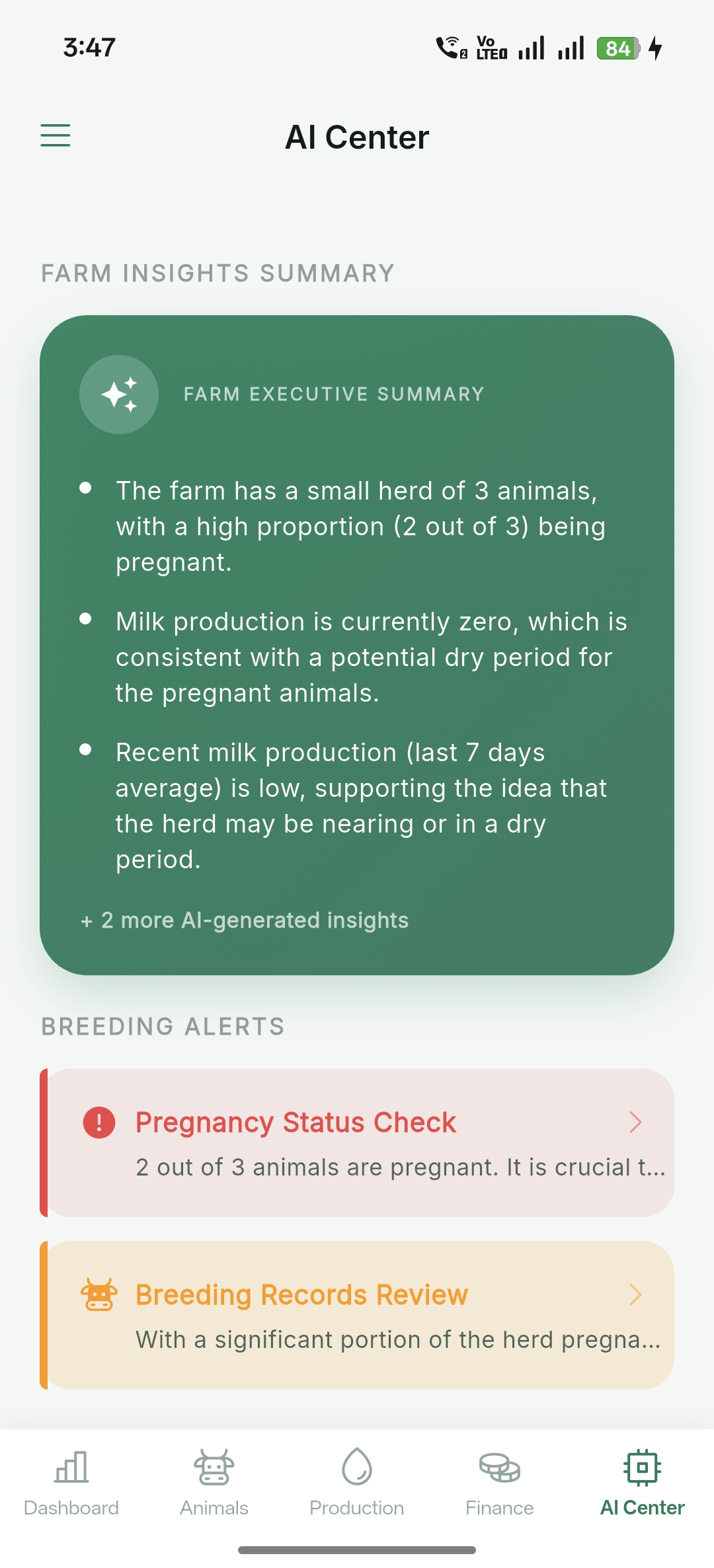Show 2 more AI-generated insights
714x1568 pixels.
(245, 920)
